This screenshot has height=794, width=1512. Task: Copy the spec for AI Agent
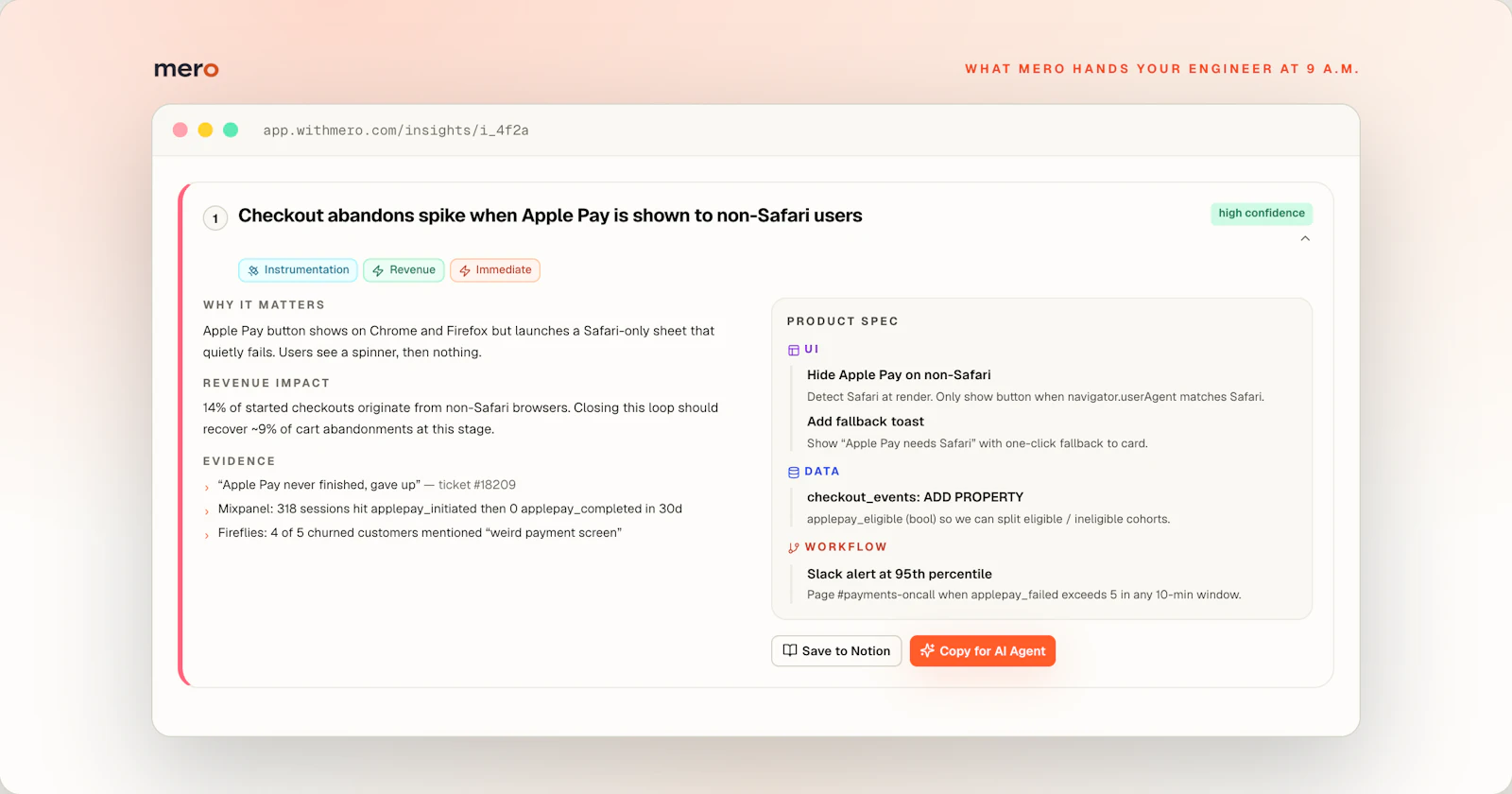click(983, 650)
